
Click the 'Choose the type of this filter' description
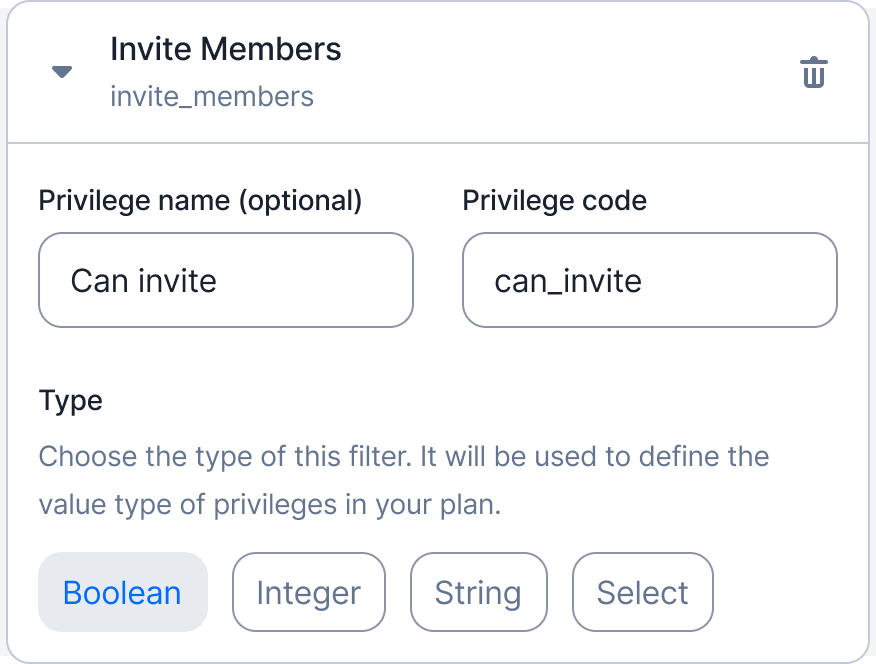click(404, 456)
